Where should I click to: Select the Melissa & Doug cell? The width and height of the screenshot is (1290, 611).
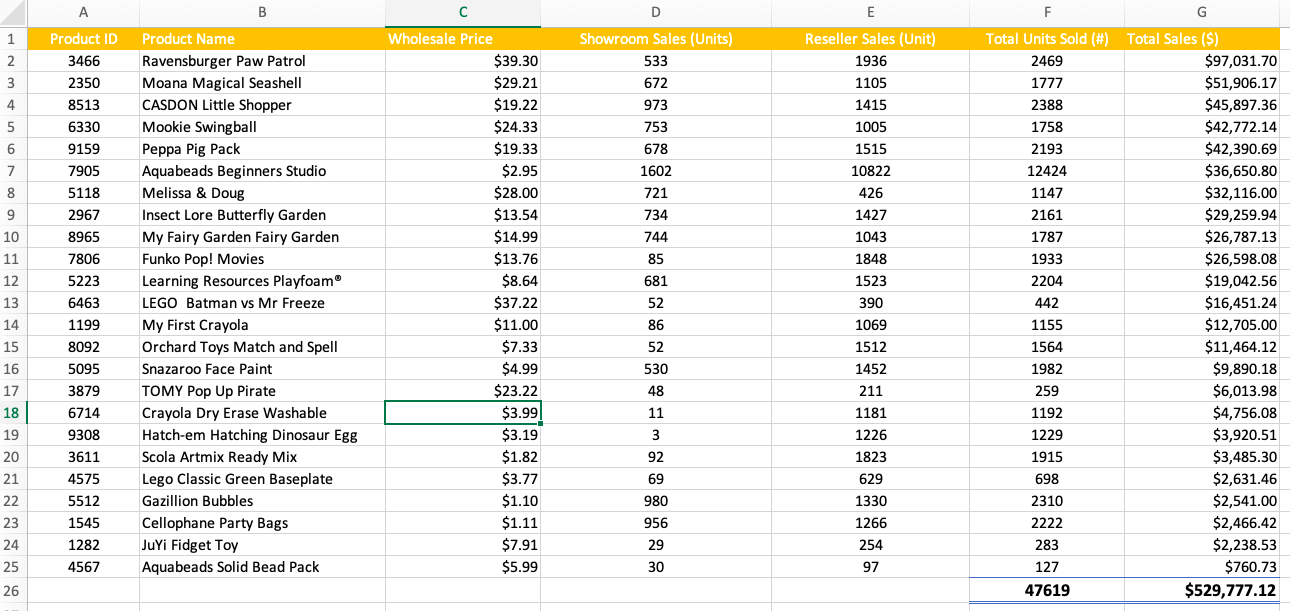coord(262,193)
